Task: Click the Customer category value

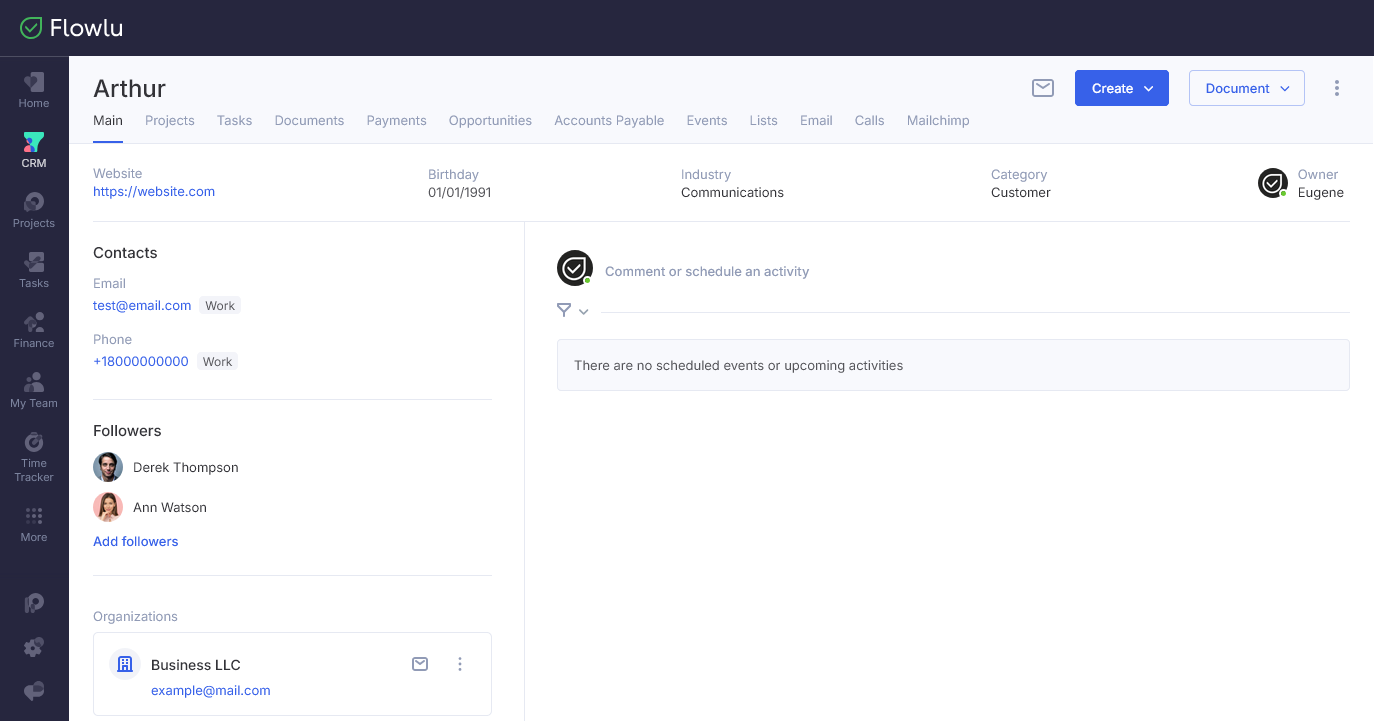Action: tap(1021, 193)
